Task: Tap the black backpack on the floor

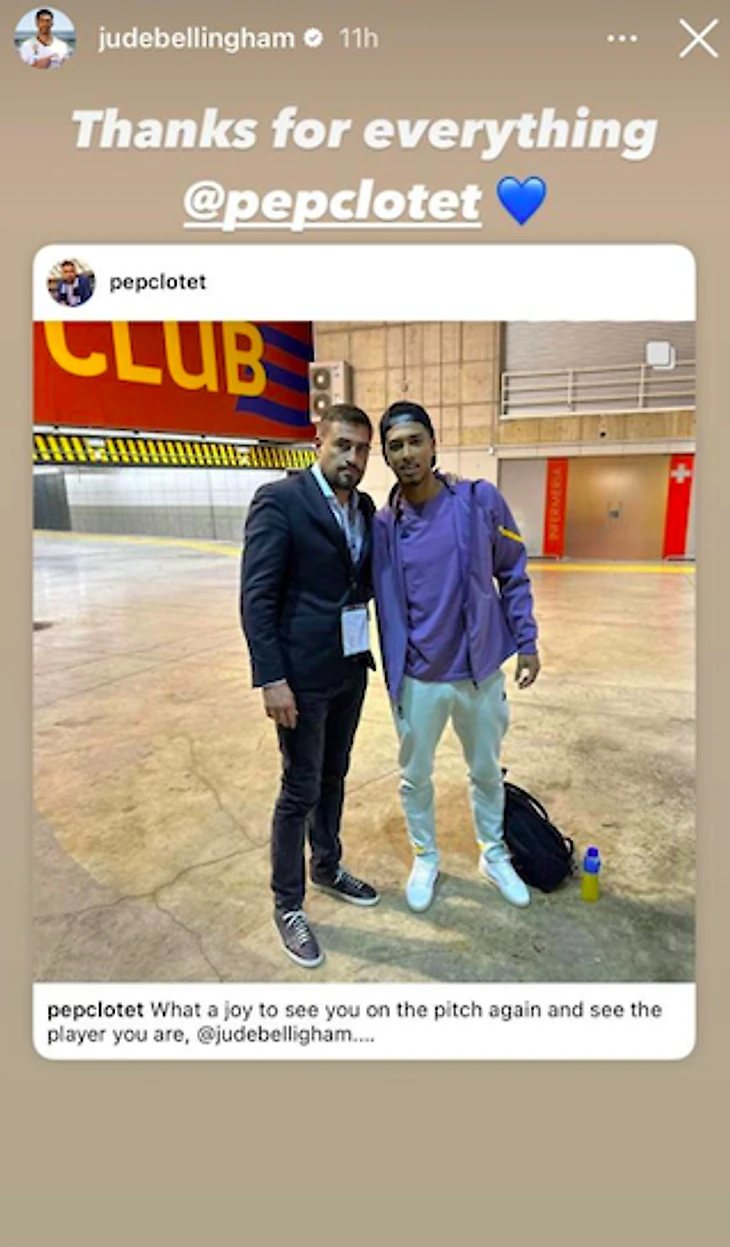Action: pos(537,836)
